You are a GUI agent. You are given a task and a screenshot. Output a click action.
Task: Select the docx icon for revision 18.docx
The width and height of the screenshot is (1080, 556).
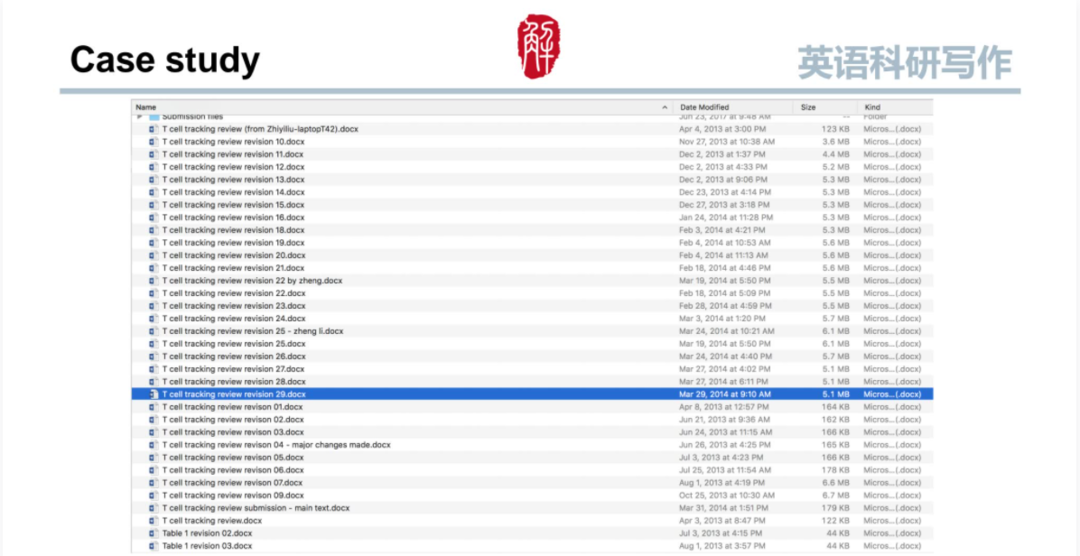[154, 230]
